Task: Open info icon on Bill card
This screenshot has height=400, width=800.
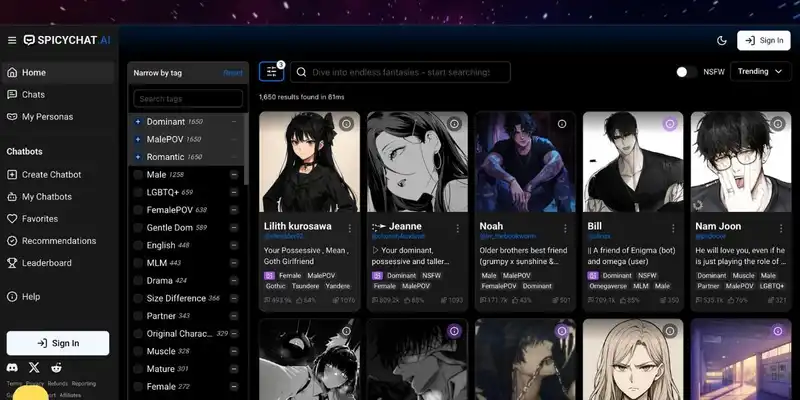Action: [670, 124]
